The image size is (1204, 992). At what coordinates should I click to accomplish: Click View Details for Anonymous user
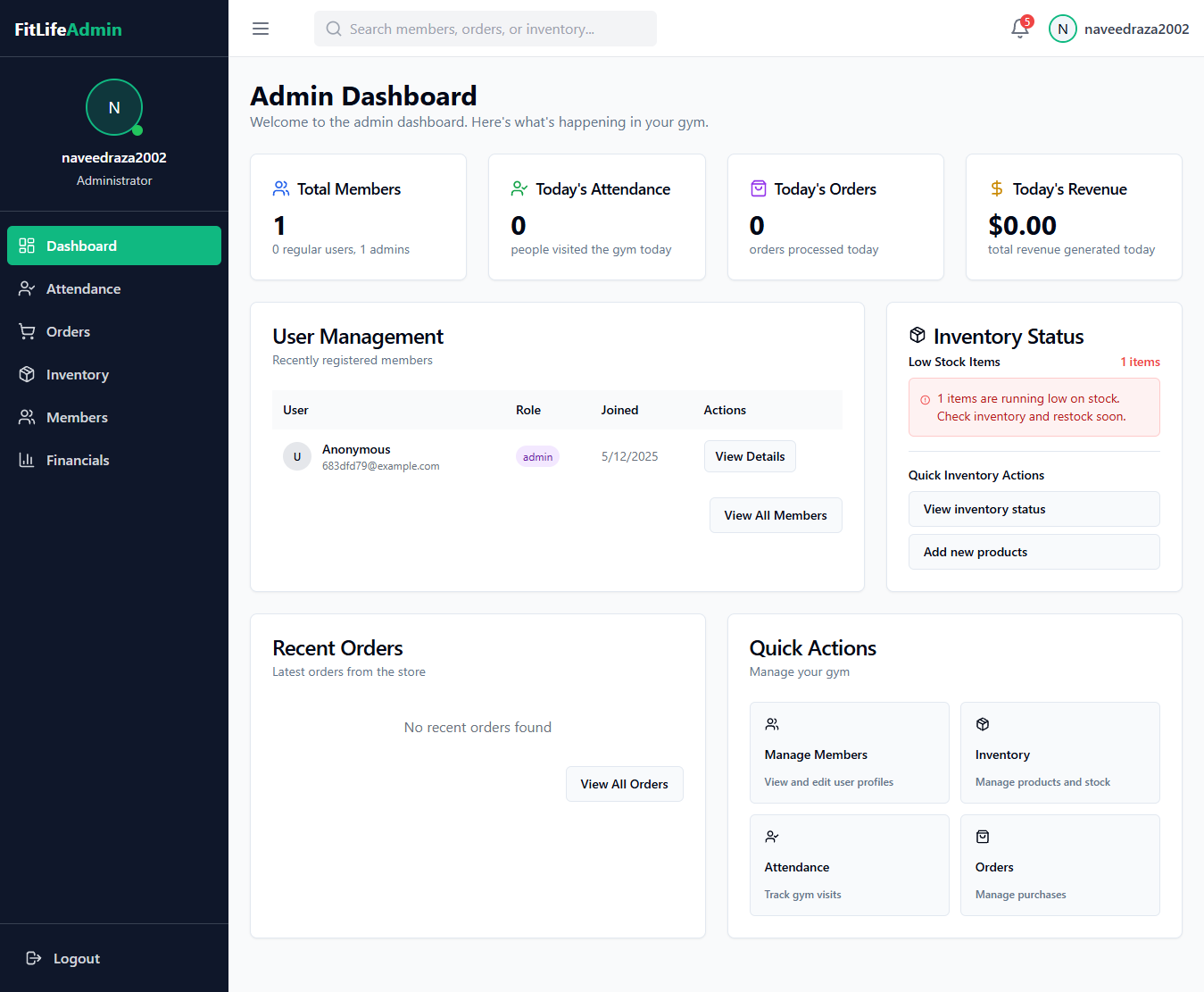(750, 456)
